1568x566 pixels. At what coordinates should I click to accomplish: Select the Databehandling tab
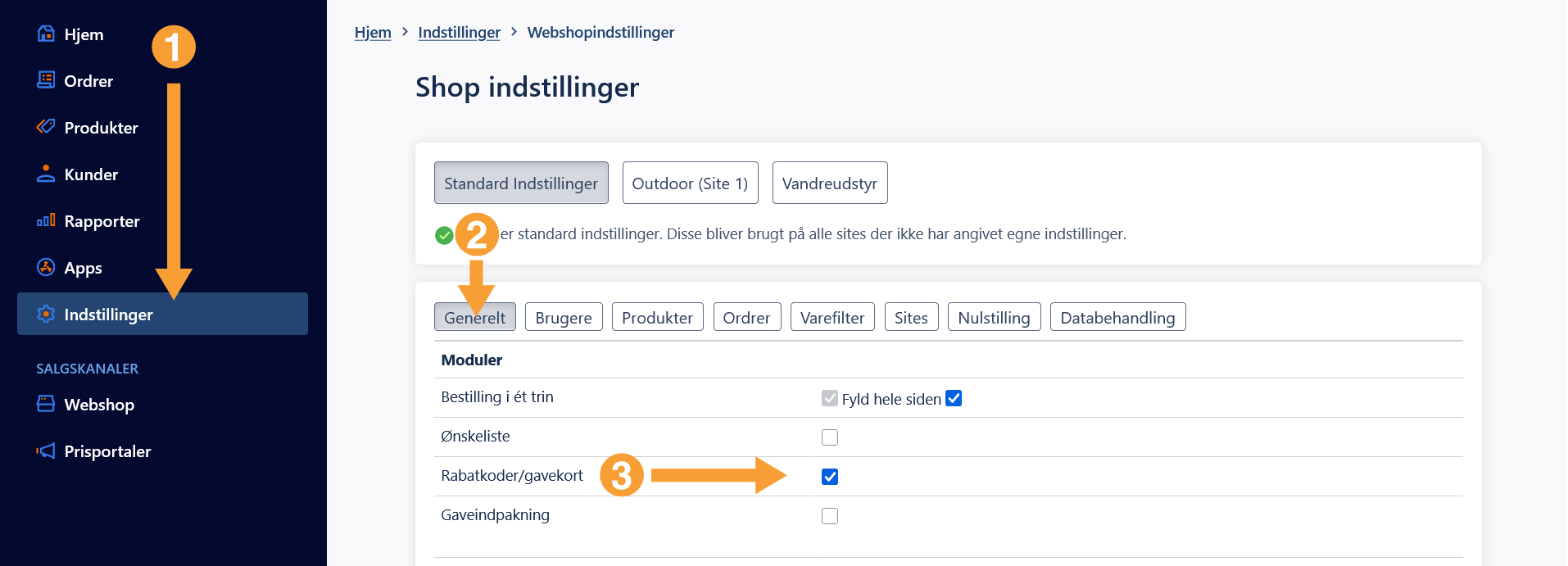pyautogui.click(x=1117, y=318)
